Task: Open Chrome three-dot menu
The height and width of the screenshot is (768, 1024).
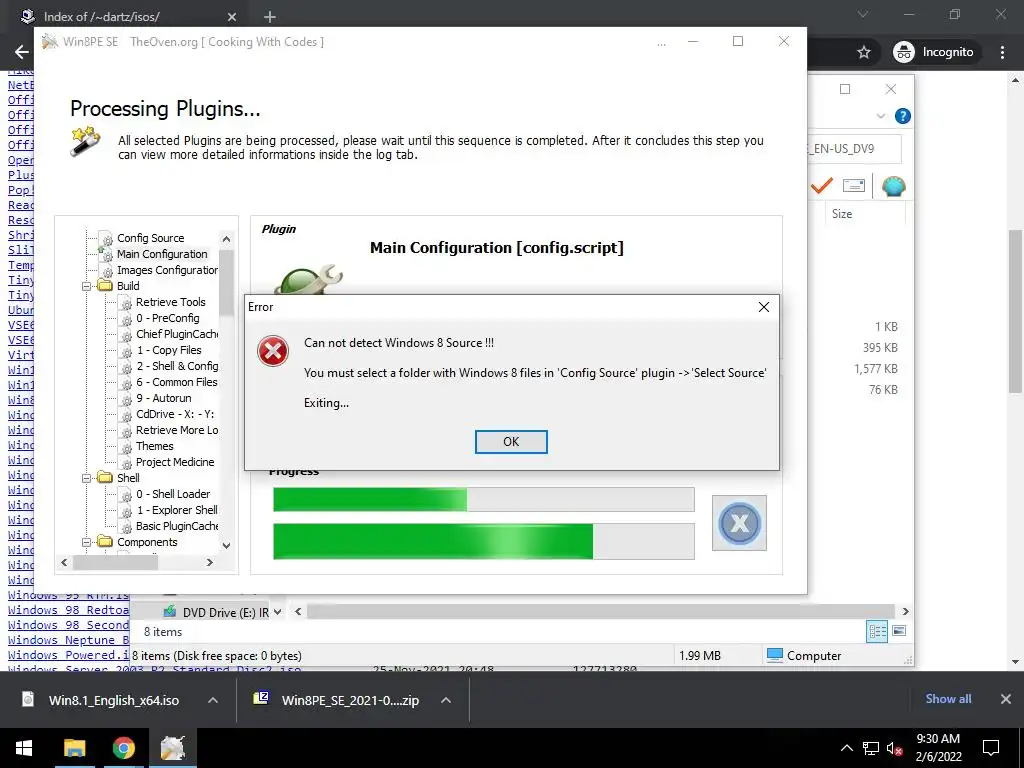Action: pos(1002,52)
